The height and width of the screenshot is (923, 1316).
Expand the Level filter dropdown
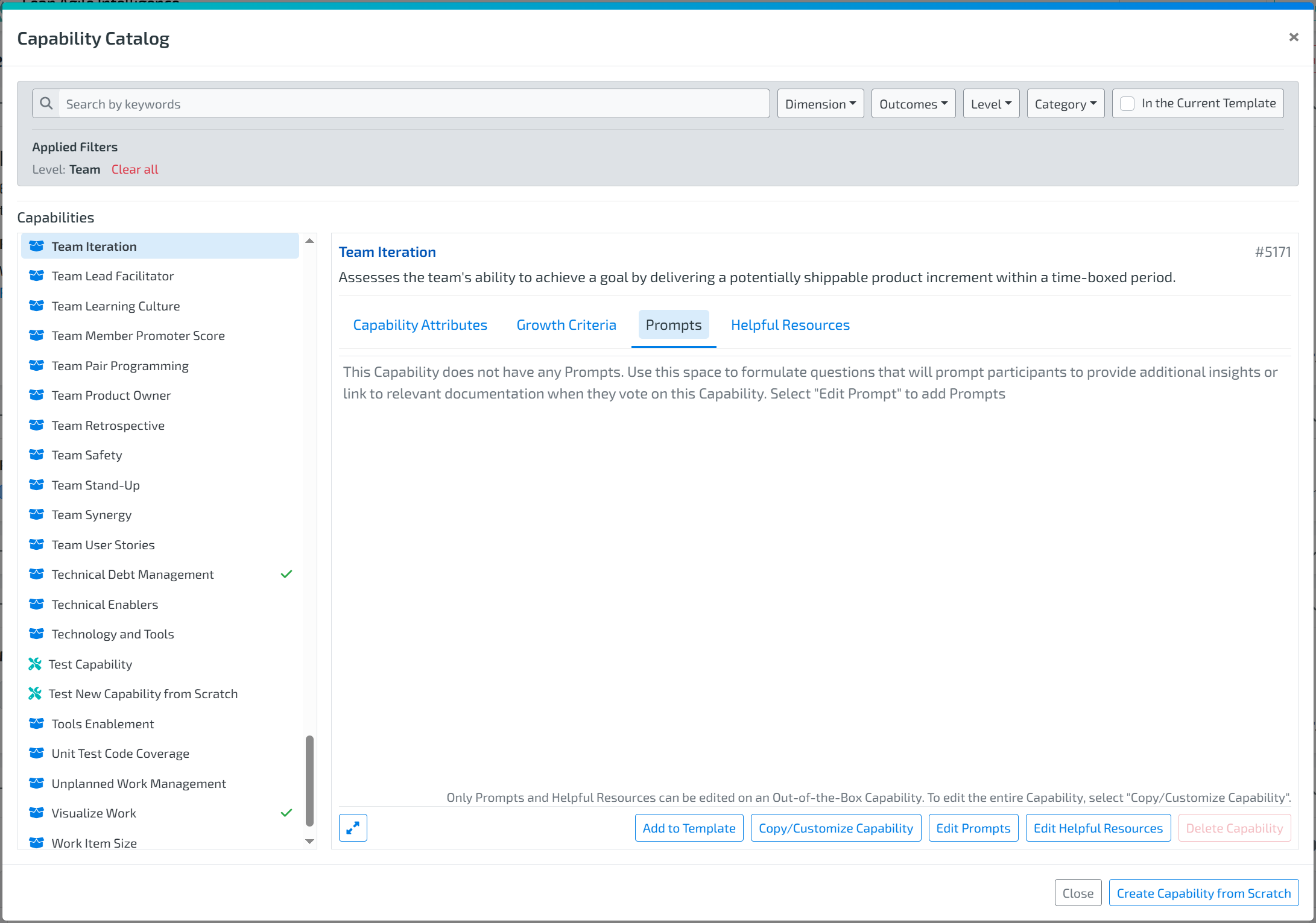pyautogui.click(x=991, y=104)
